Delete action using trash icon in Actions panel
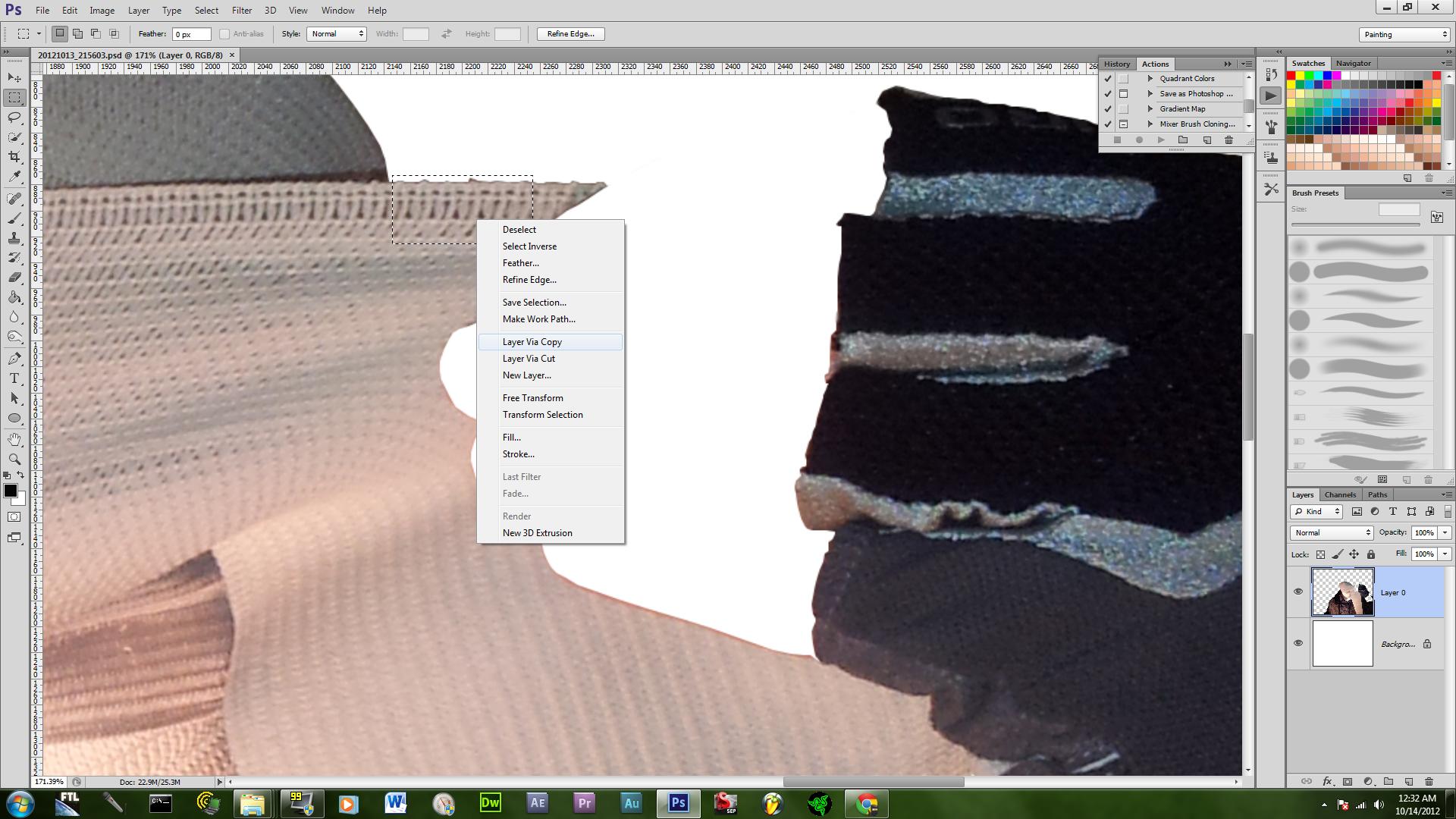 tap(1228, 140)
